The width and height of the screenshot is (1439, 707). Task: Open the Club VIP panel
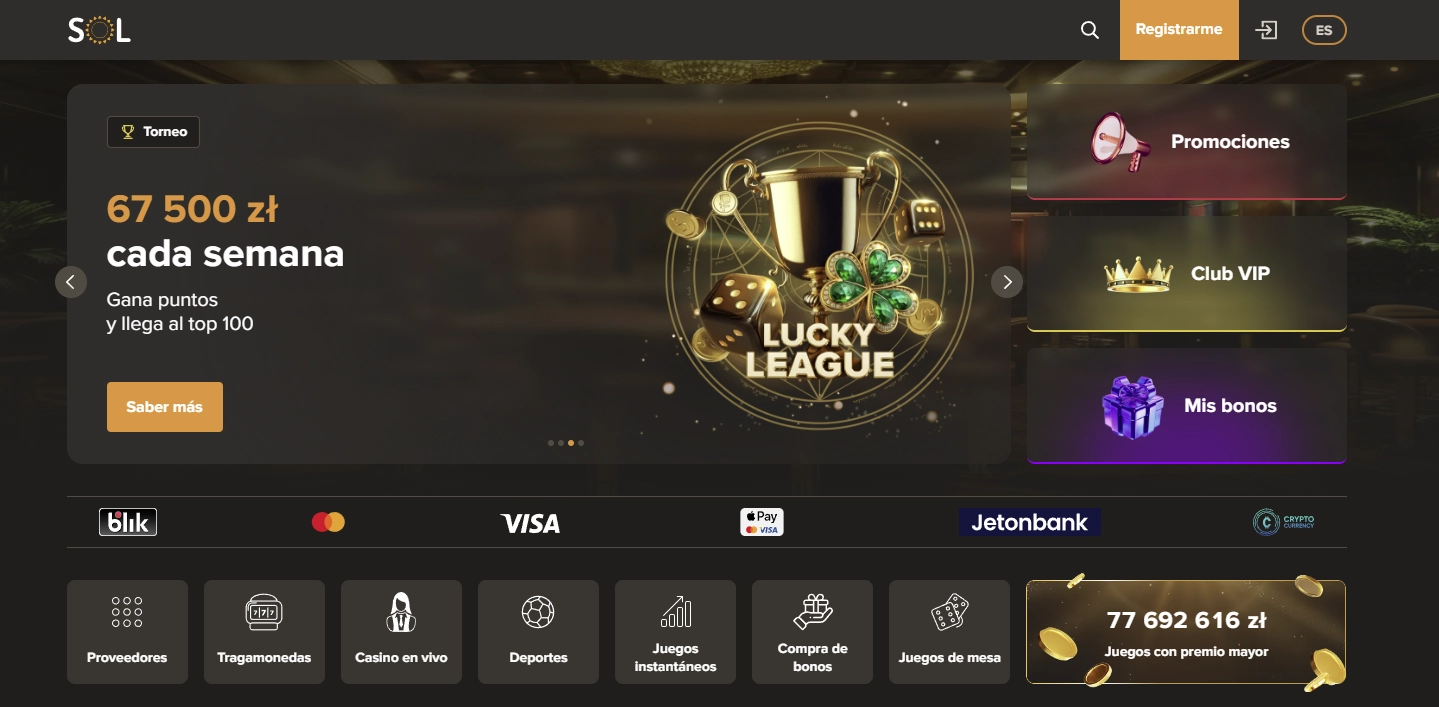click(1187, 274)
